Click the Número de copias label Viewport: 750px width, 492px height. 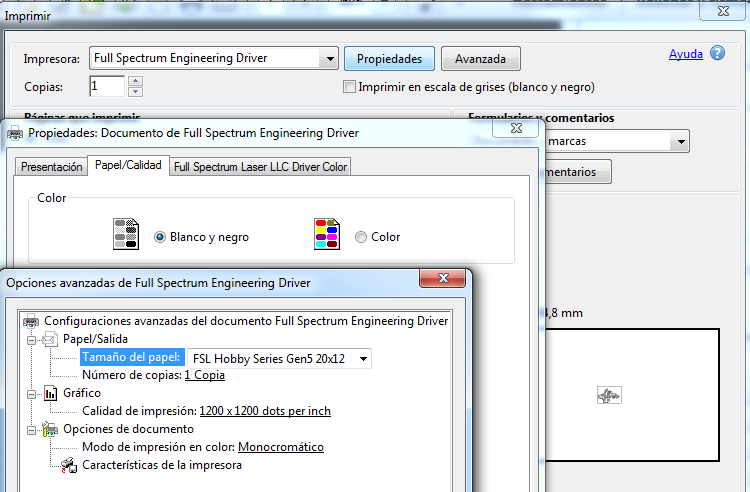132,375
